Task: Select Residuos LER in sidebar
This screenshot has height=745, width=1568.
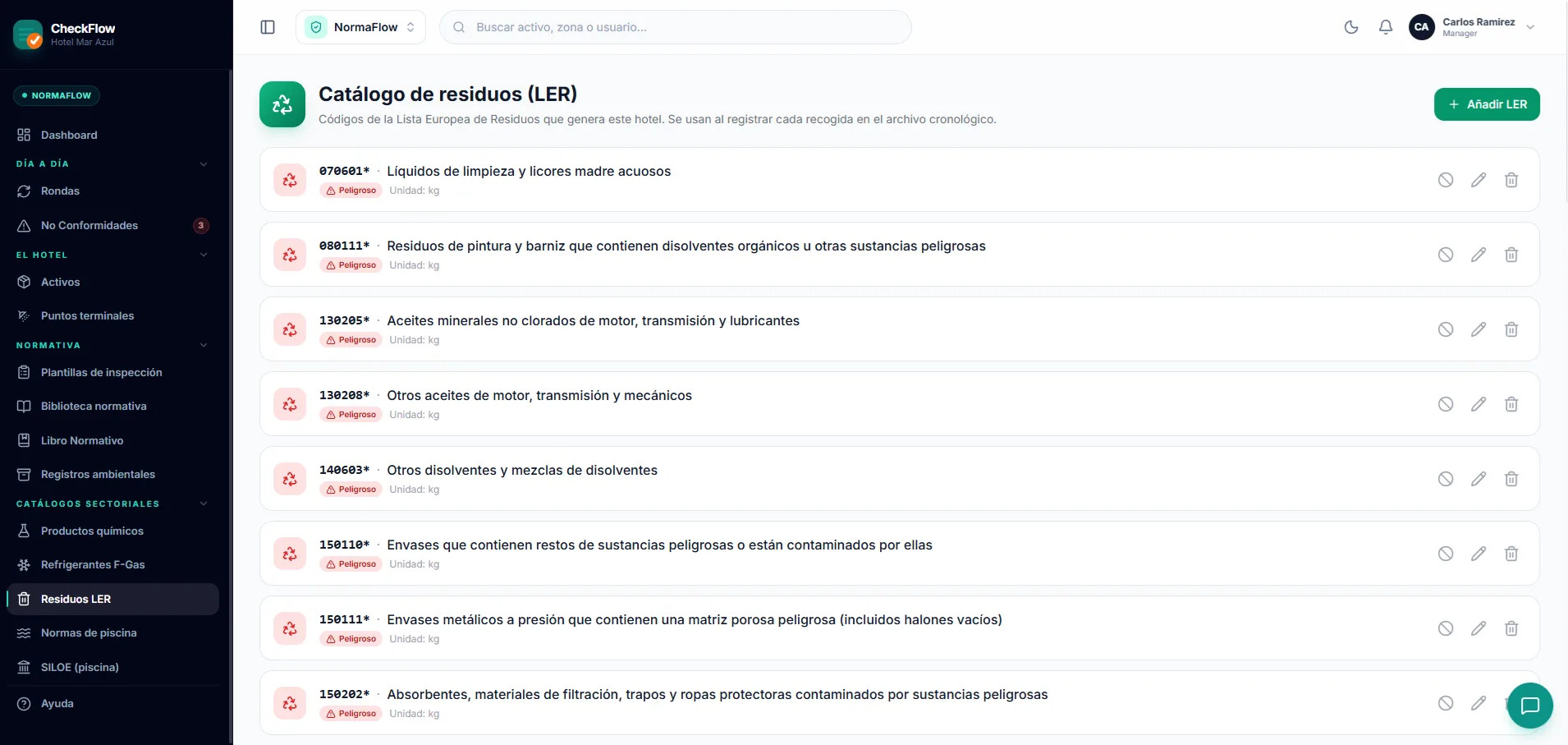Action: click(x=112, y=599)
